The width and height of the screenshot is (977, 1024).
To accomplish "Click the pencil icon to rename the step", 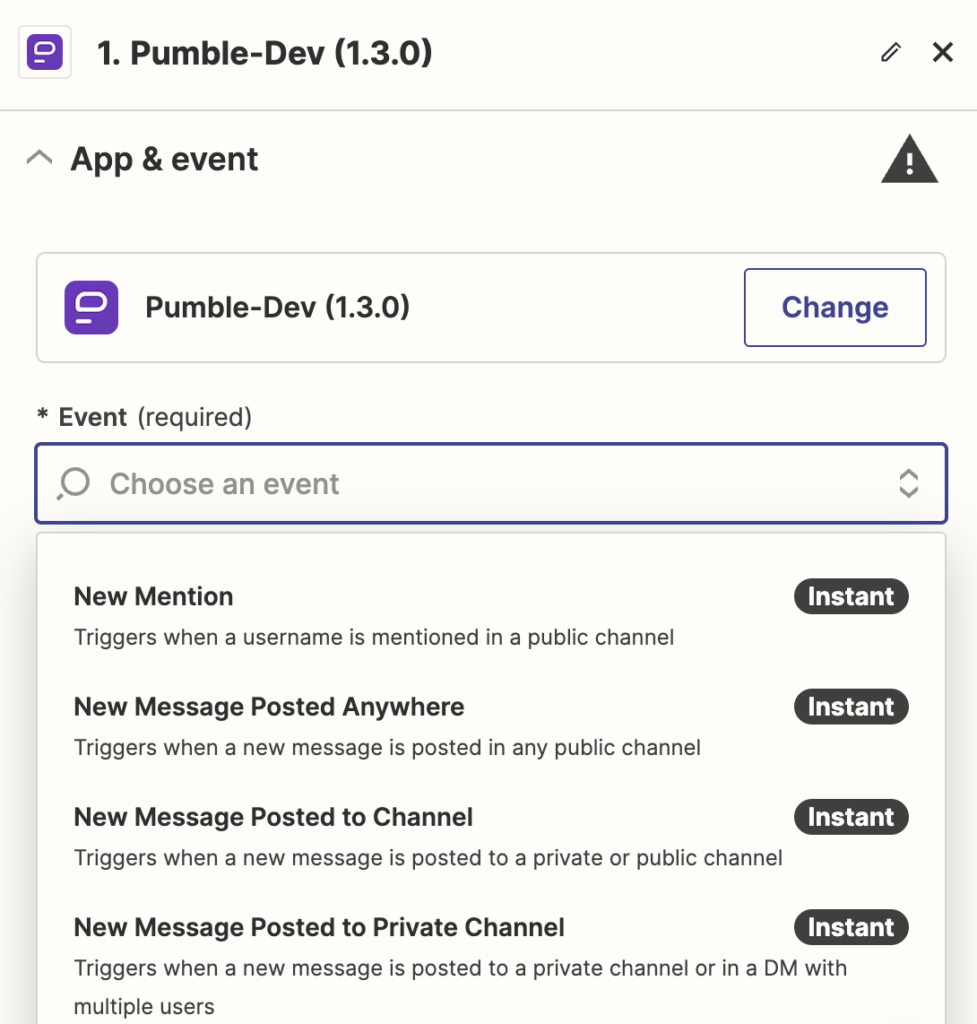I will (x=890, y=52).
